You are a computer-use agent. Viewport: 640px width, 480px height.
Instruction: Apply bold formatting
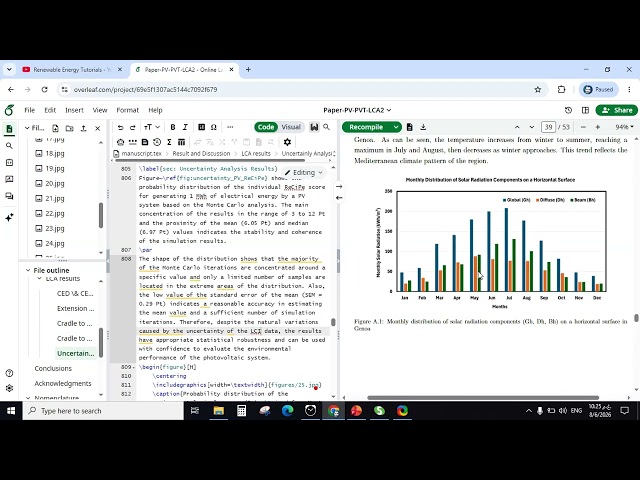pos(173,127)
